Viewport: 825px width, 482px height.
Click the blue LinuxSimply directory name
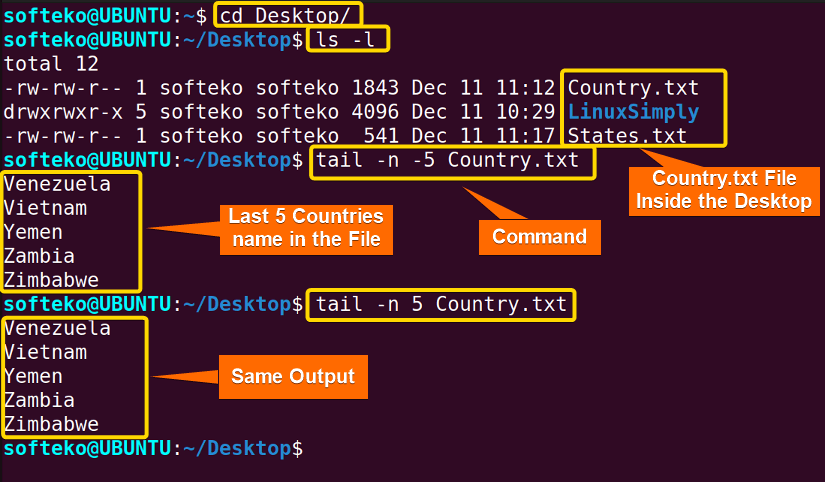633,112
